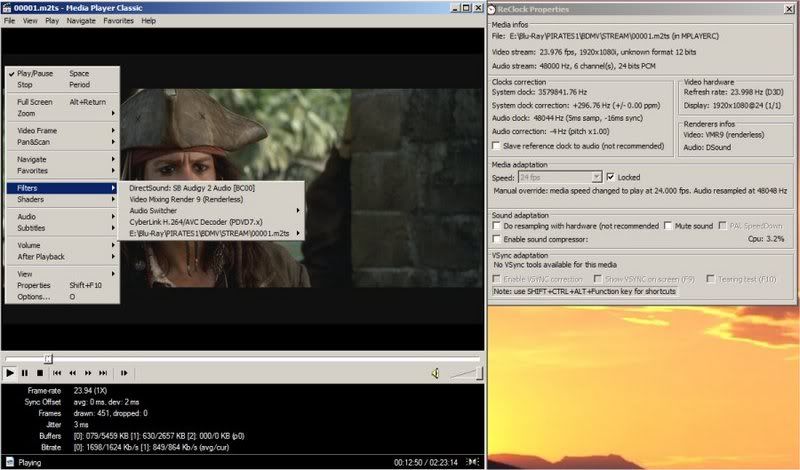This screenshot has height=470, width=800.
Task: Toggle Slave reference clock to audio checkbox
Action: click(496, 146)
